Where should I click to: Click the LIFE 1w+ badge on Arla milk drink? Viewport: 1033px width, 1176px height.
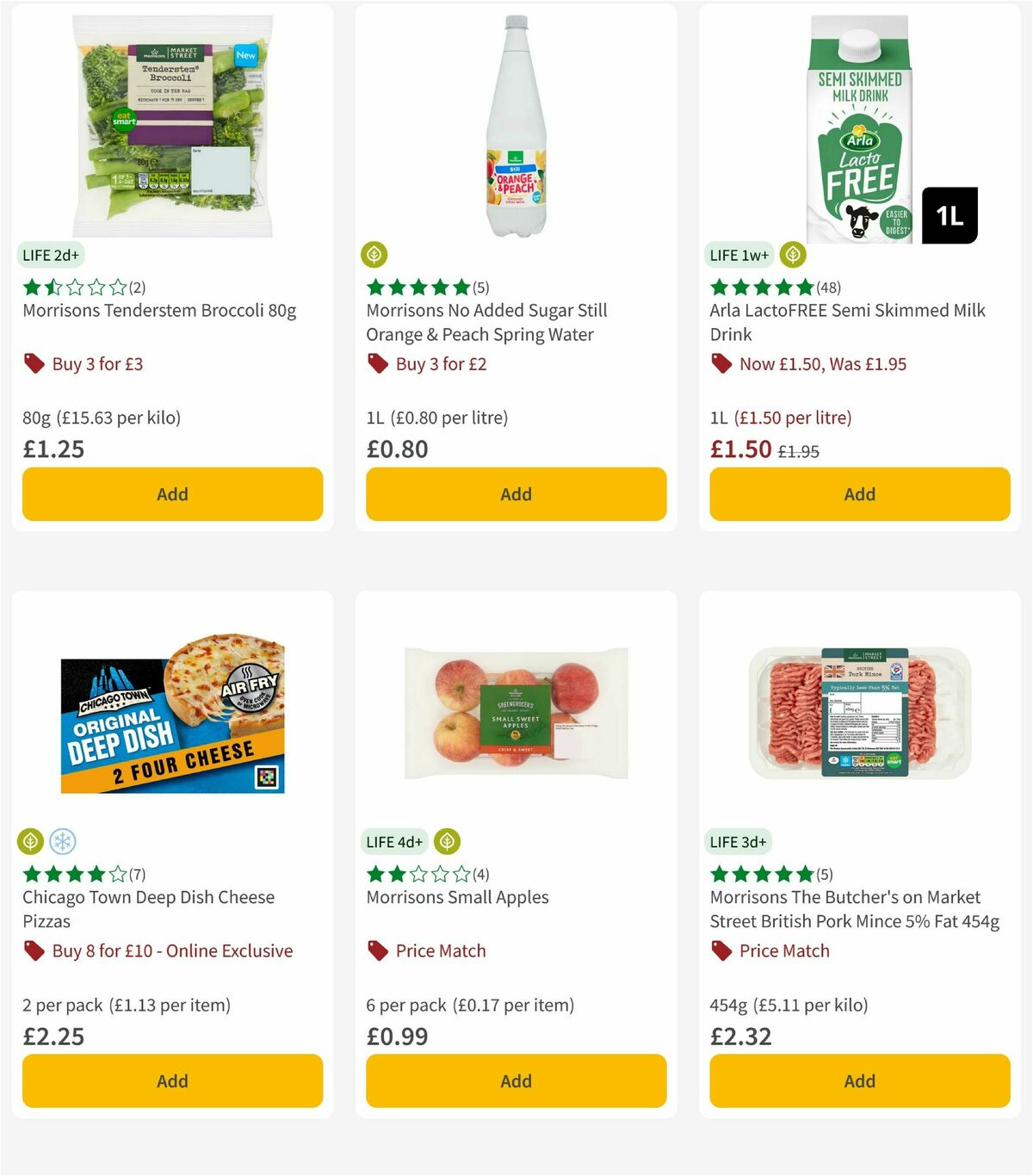737,255
